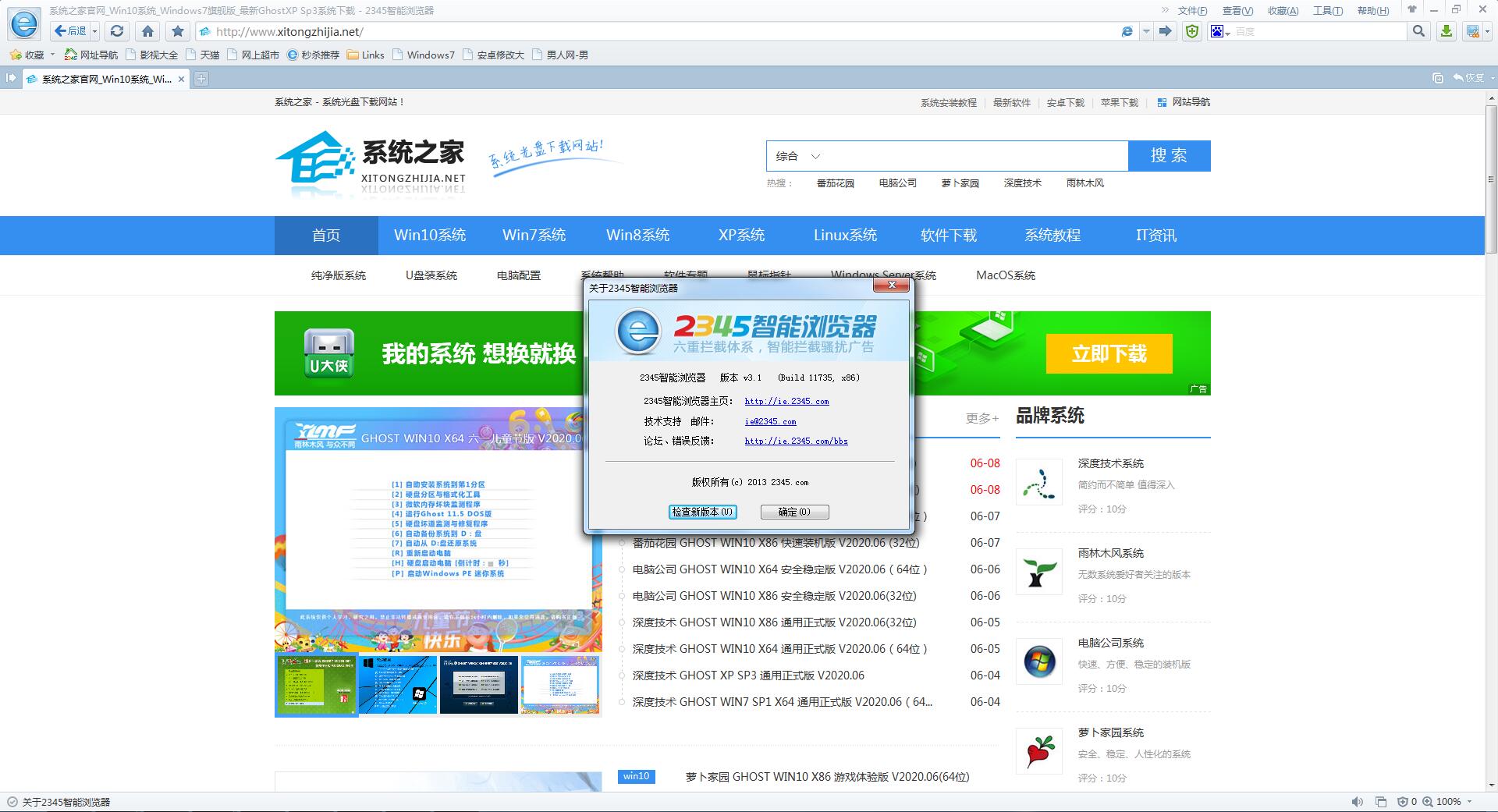Image resolution: width=1498 pixels, height=812 pixels.
Task: Click the 后退 back button
Action: coord(70,31)
